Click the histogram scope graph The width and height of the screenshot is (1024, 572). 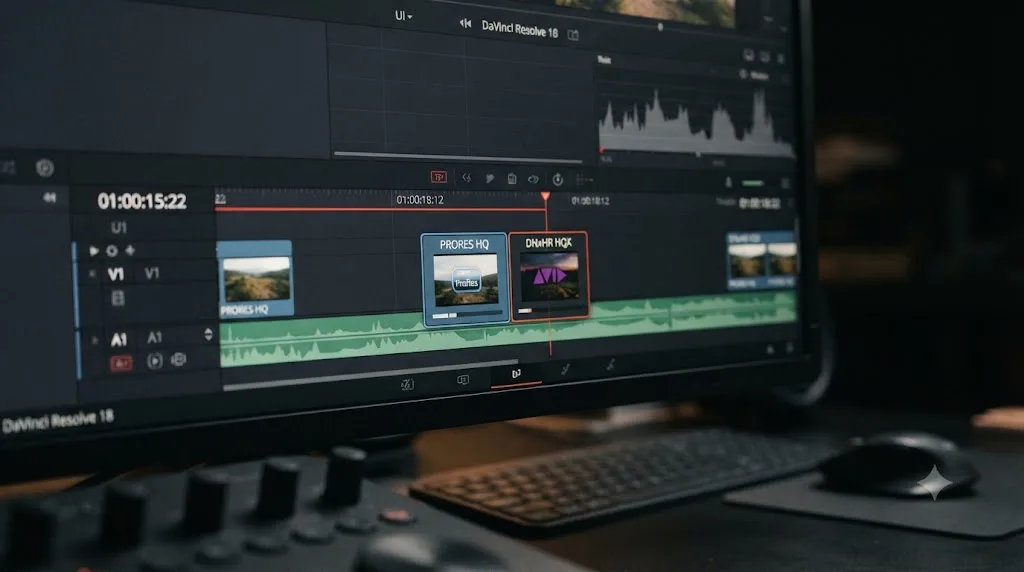(696, 123)
